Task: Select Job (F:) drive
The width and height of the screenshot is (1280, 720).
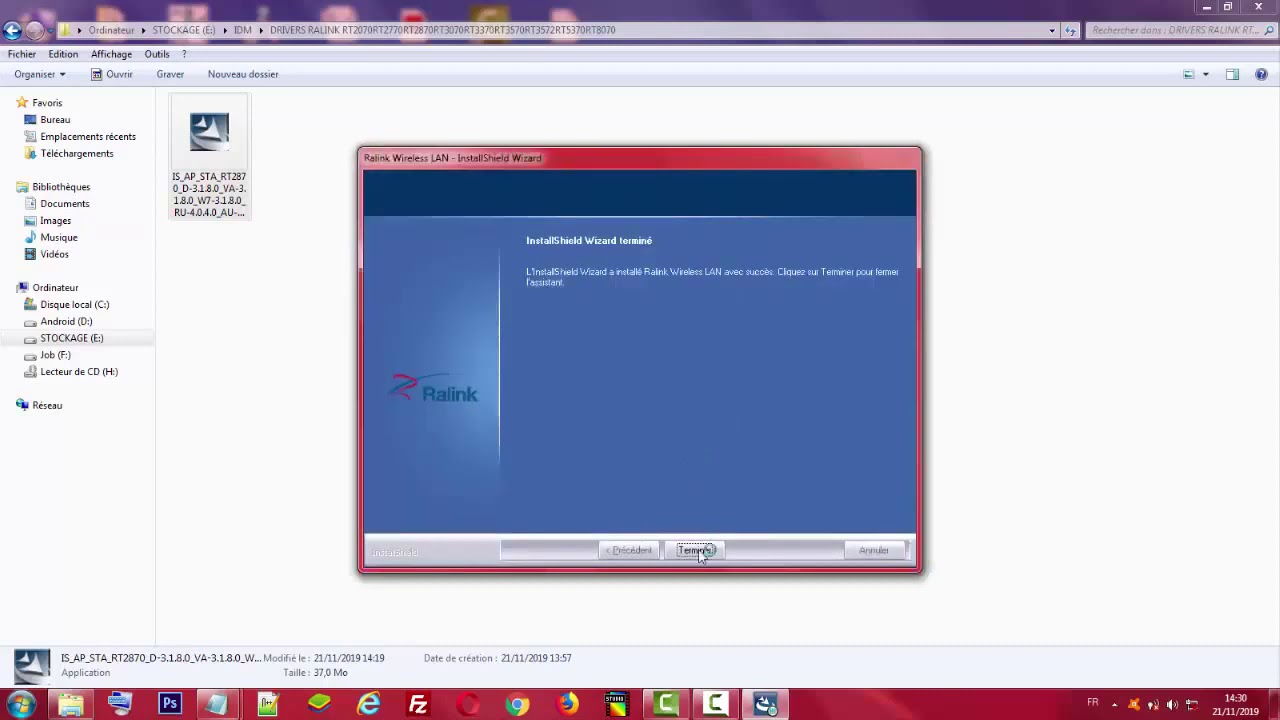Action: pos(55,355)
